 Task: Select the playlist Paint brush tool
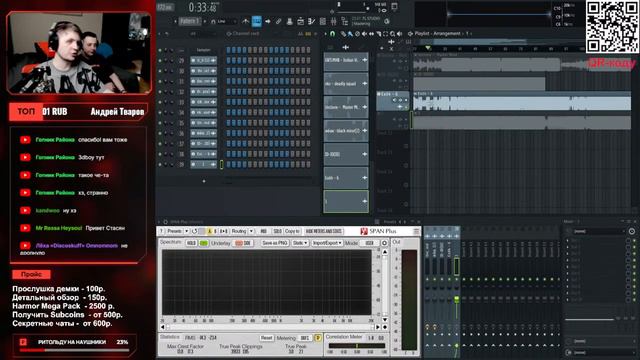pos(350,33)
